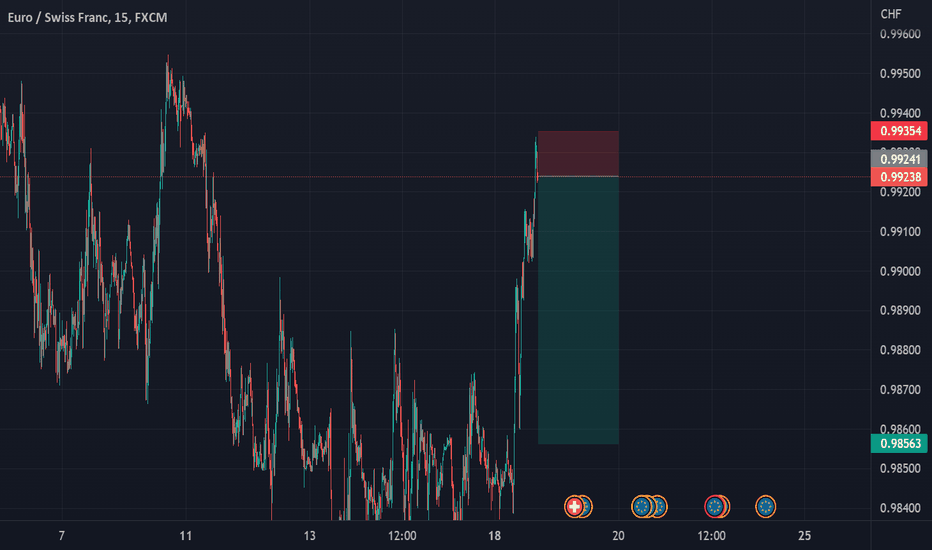Viewport: 932px width, 550px height.
Task: Click the 12:00 label between 20 and 25
Action: [711, 536]
